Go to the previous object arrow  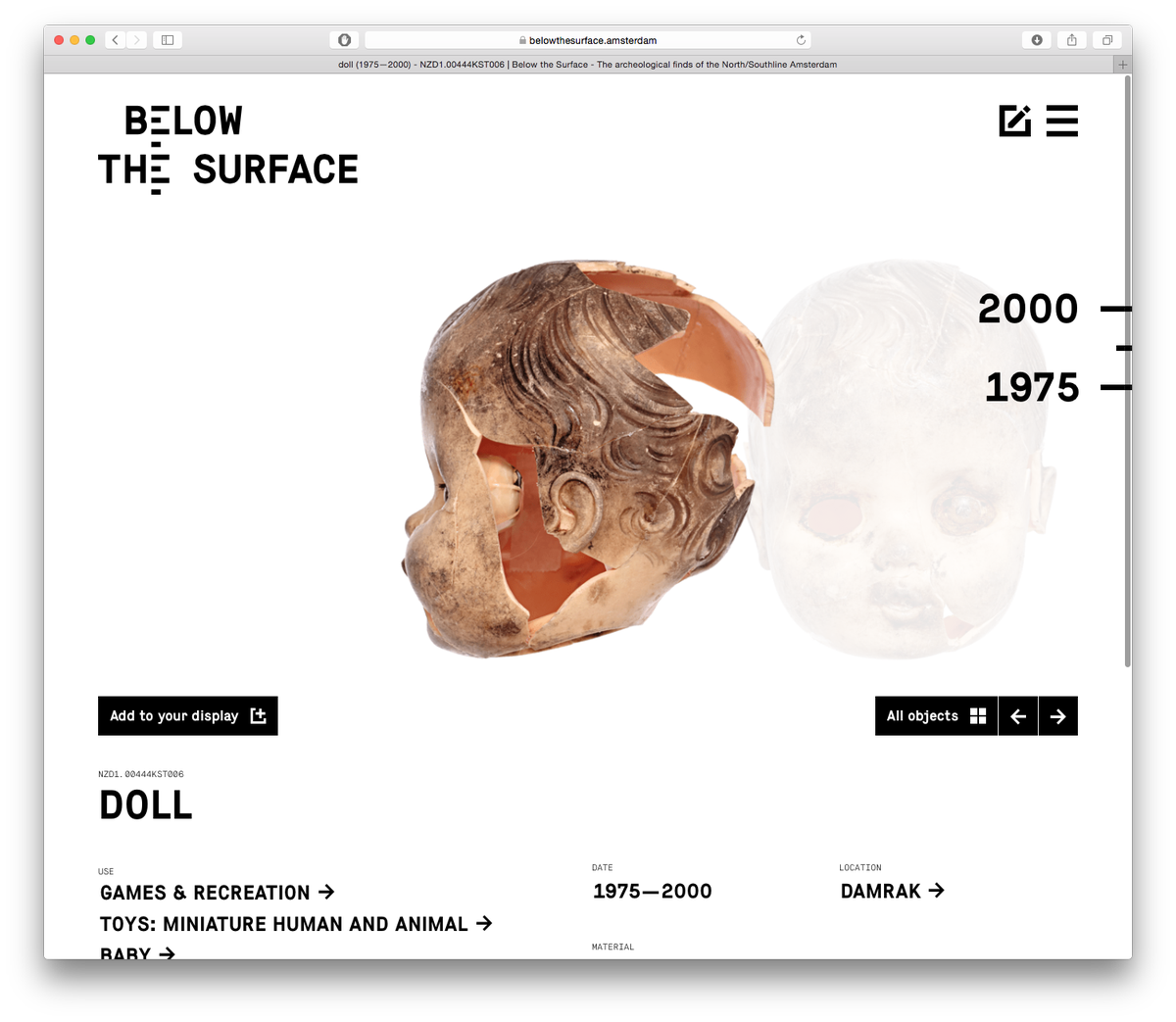(x=1018, y=716)
